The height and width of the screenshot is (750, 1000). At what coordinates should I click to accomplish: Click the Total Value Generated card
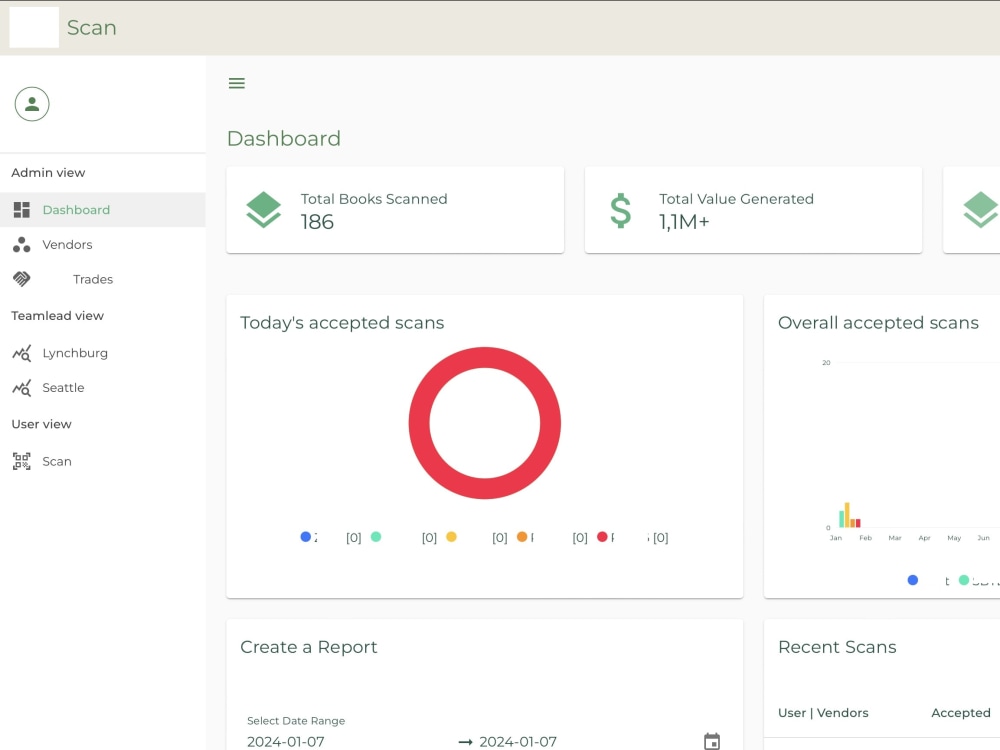[753, 210]
